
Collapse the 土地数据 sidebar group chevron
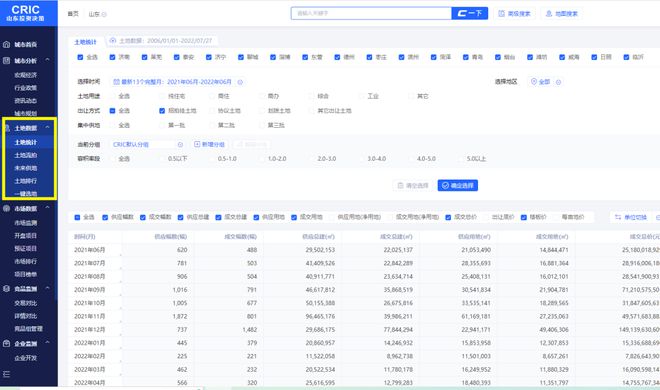(48, 127)
